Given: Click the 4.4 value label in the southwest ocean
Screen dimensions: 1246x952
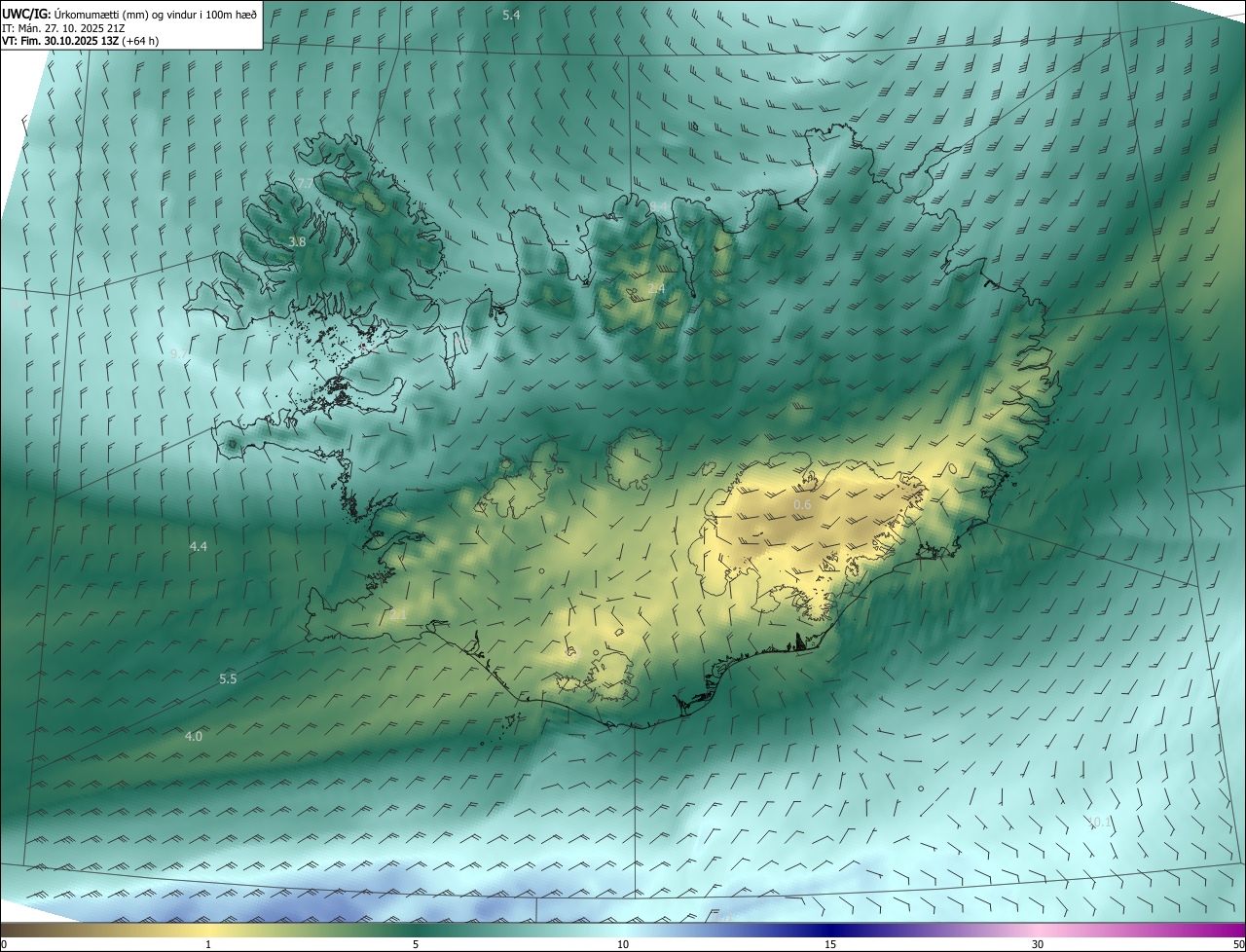Looking at the screenshot, I should pyautogui.click(x=198, y=547).
